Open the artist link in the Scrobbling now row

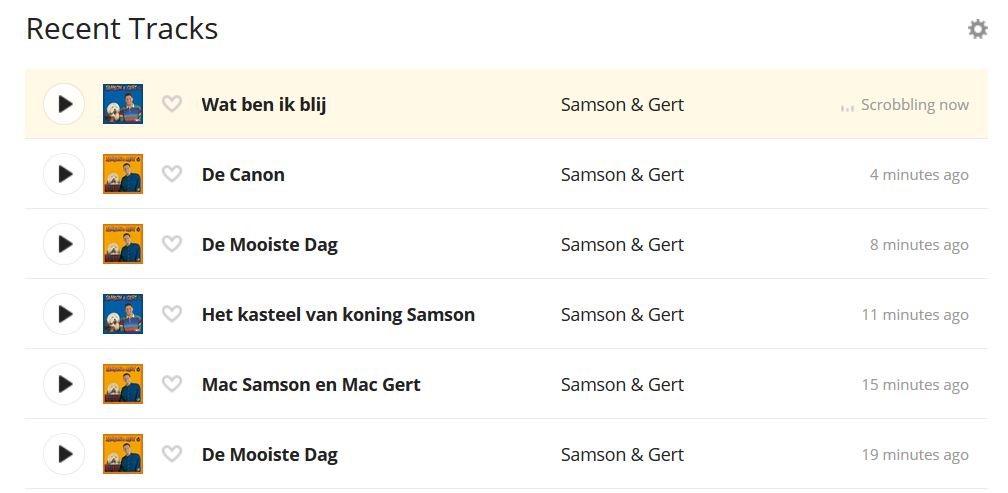[x=622, y=104]
